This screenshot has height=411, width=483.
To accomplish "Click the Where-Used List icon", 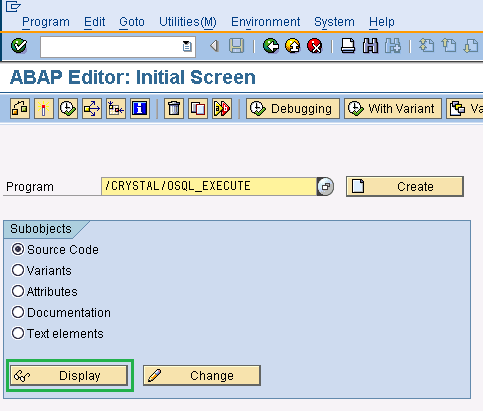I will pos(92,108).
